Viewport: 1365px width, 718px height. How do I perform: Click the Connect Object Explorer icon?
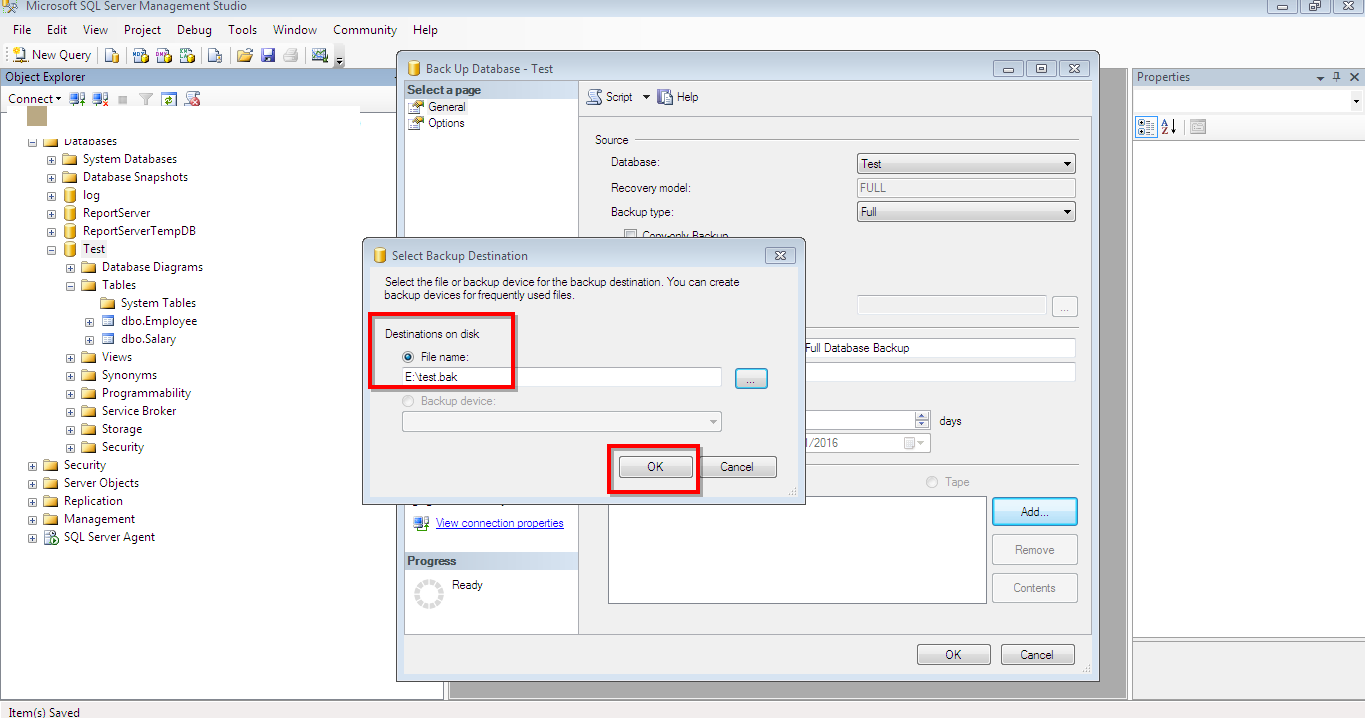(x=77, y=99)
